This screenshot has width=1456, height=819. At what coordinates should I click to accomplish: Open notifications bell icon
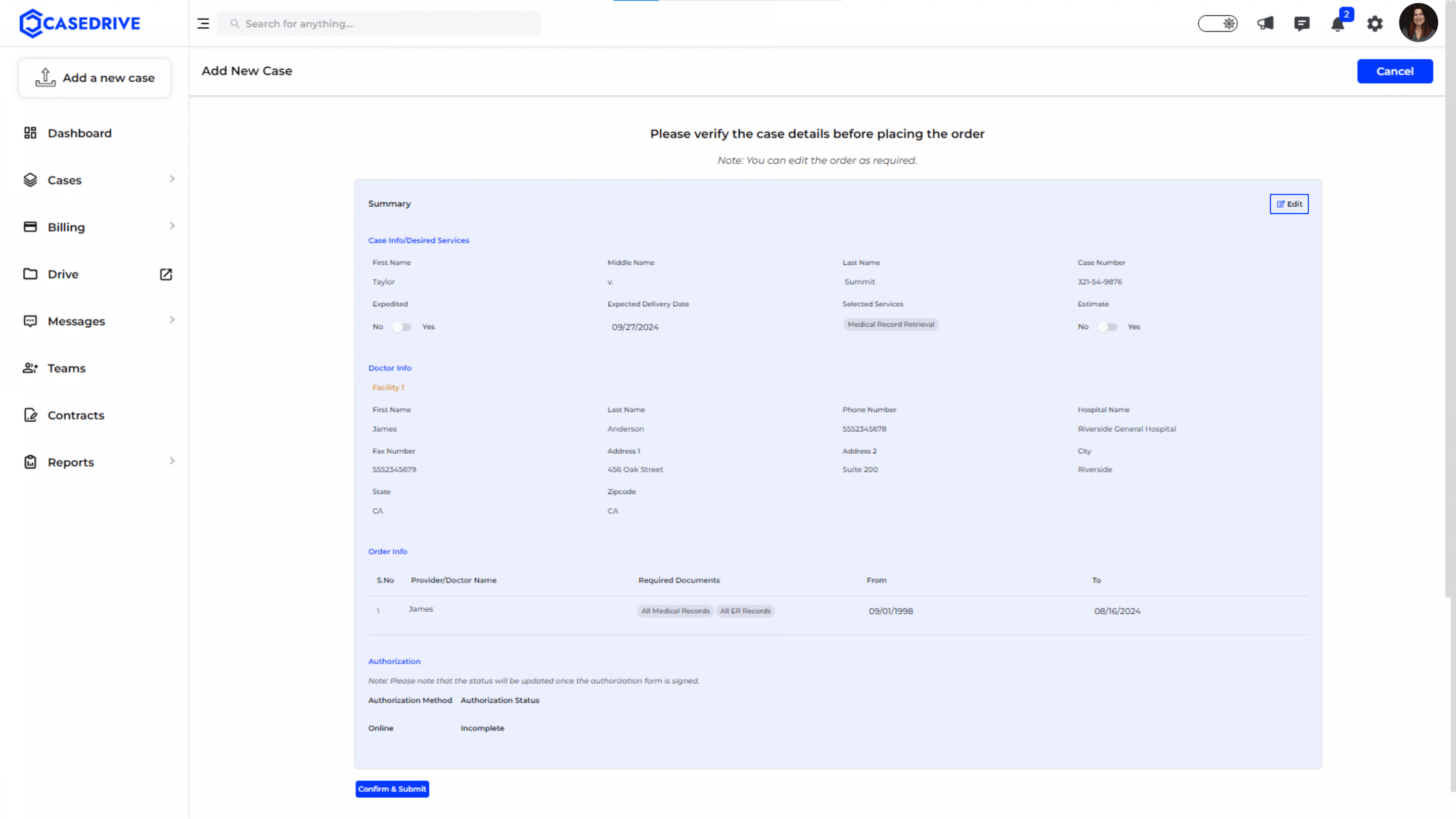[1337, 24]
